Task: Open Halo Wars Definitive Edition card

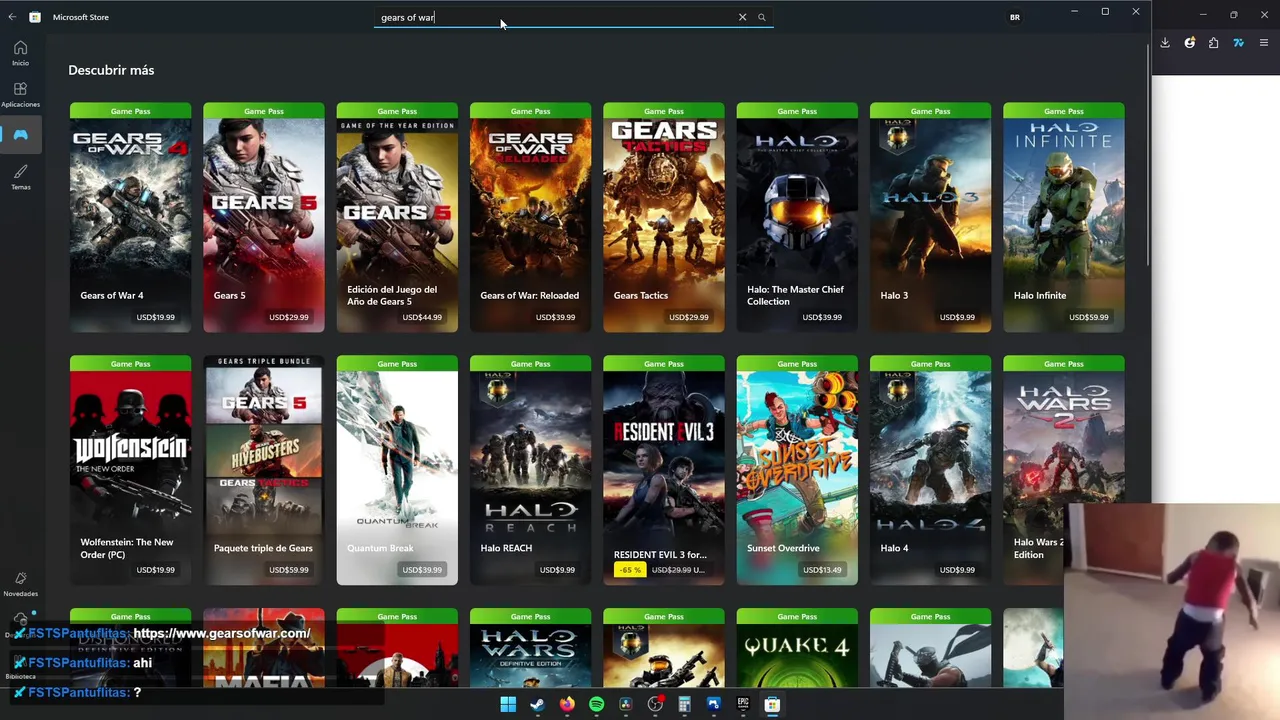Action: 530,648
